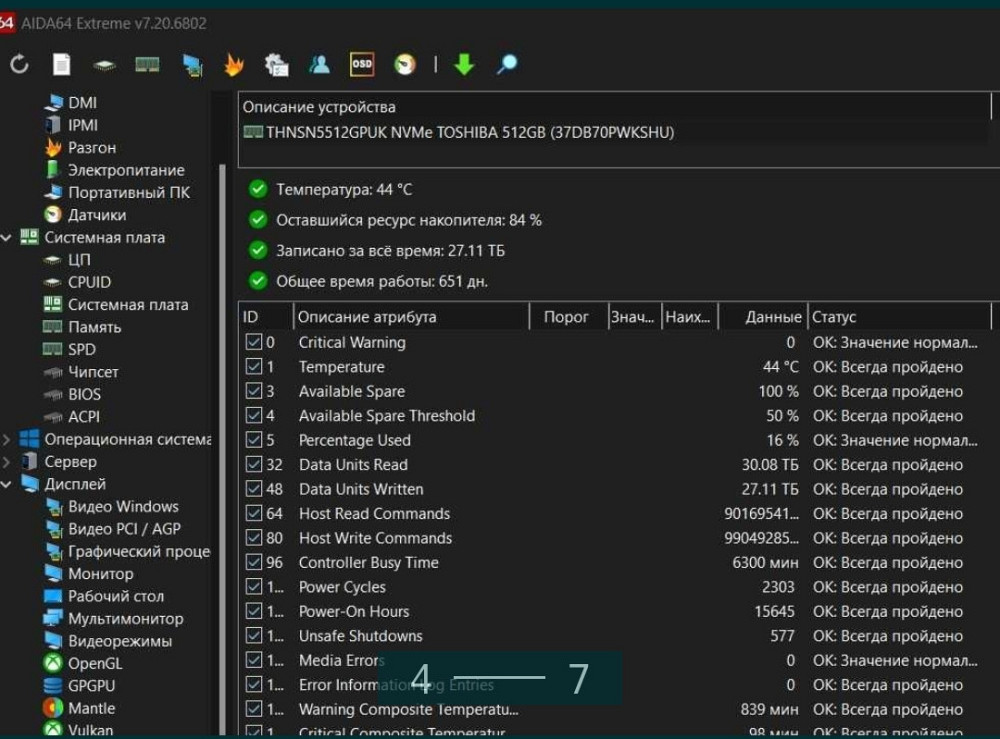Uncheck the Critical Warning attribute checkbox

253,343
